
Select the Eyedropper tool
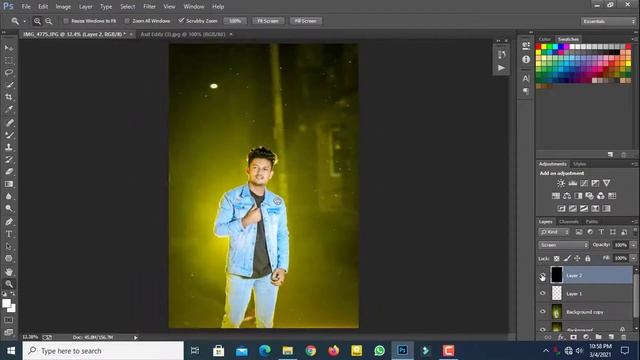click(9, 109)
